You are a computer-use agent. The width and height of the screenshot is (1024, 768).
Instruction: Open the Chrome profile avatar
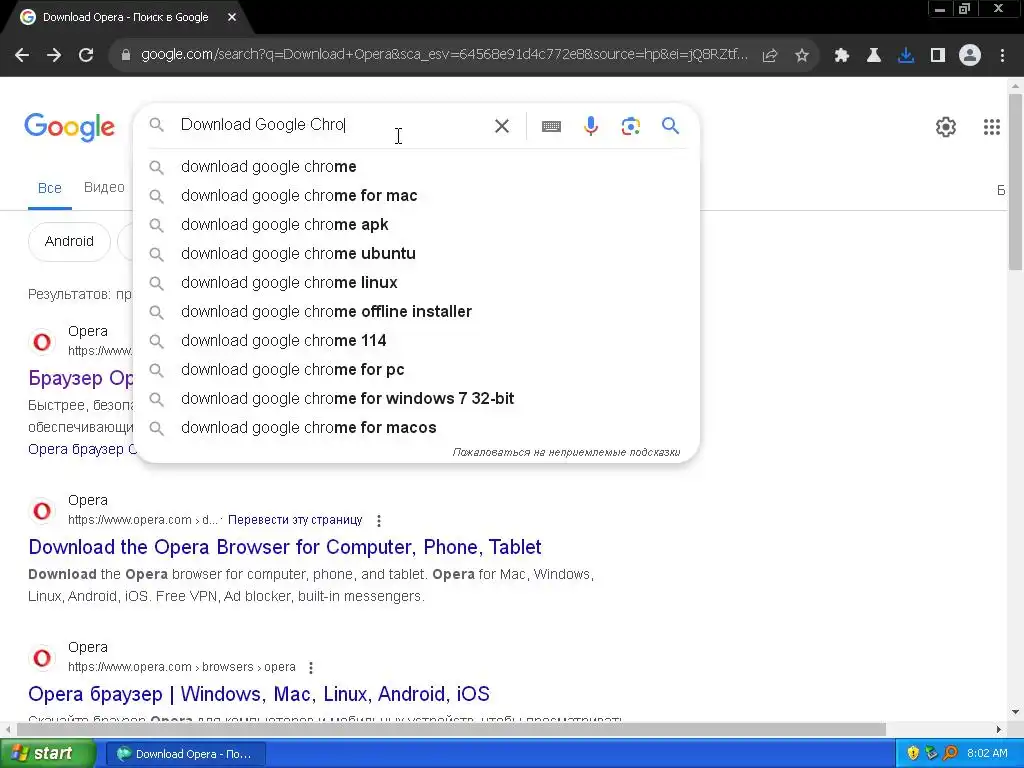(x=970, y=56)
